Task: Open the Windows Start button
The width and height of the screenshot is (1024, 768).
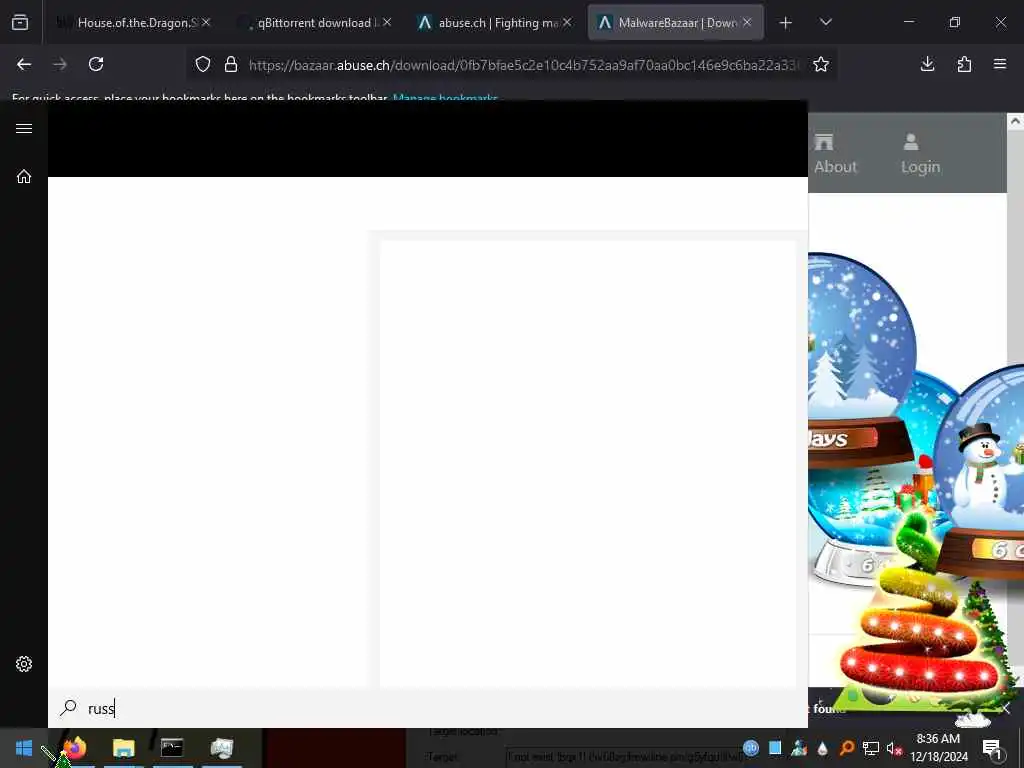Action: pos(24,748)
